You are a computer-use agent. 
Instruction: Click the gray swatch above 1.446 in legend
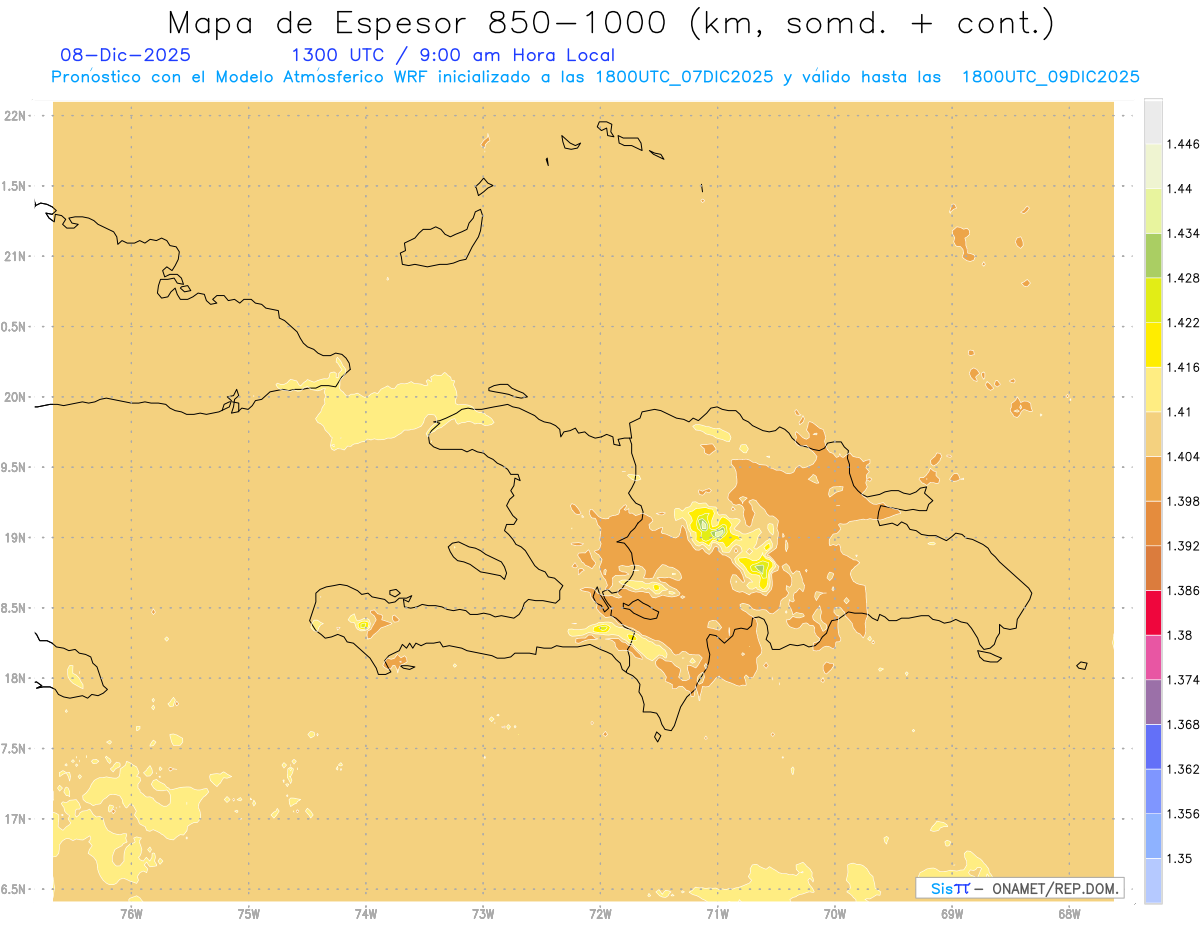point(1153,121)
